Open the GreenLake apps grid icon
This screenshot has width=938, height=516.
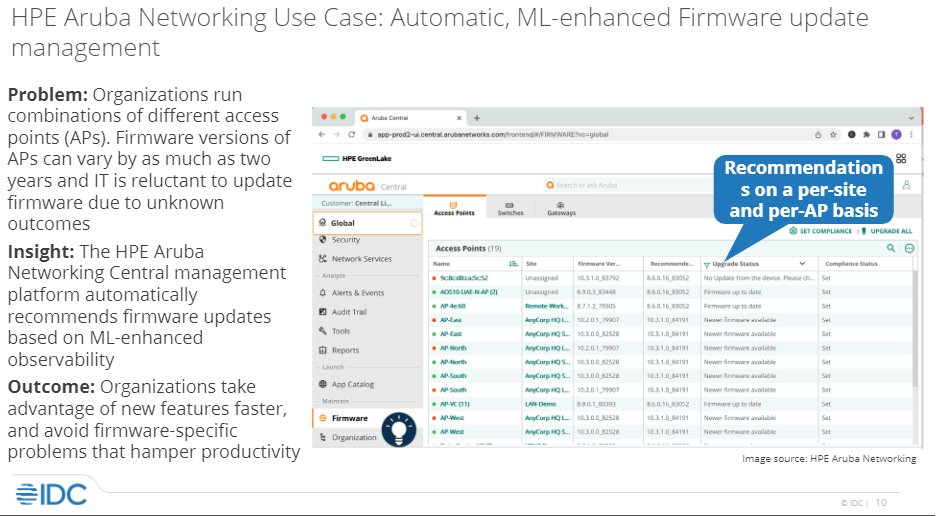pyautogui.click(x=901, y=158)
